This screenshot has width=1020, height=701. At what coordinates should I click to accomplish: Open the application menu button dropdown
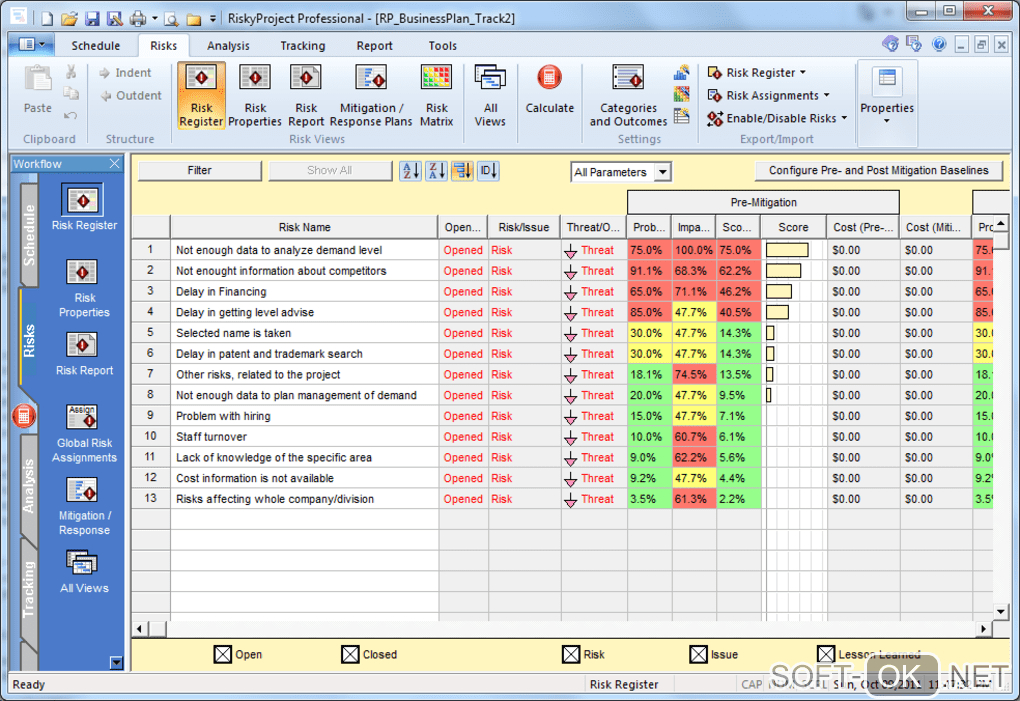(x=31, y=44)
